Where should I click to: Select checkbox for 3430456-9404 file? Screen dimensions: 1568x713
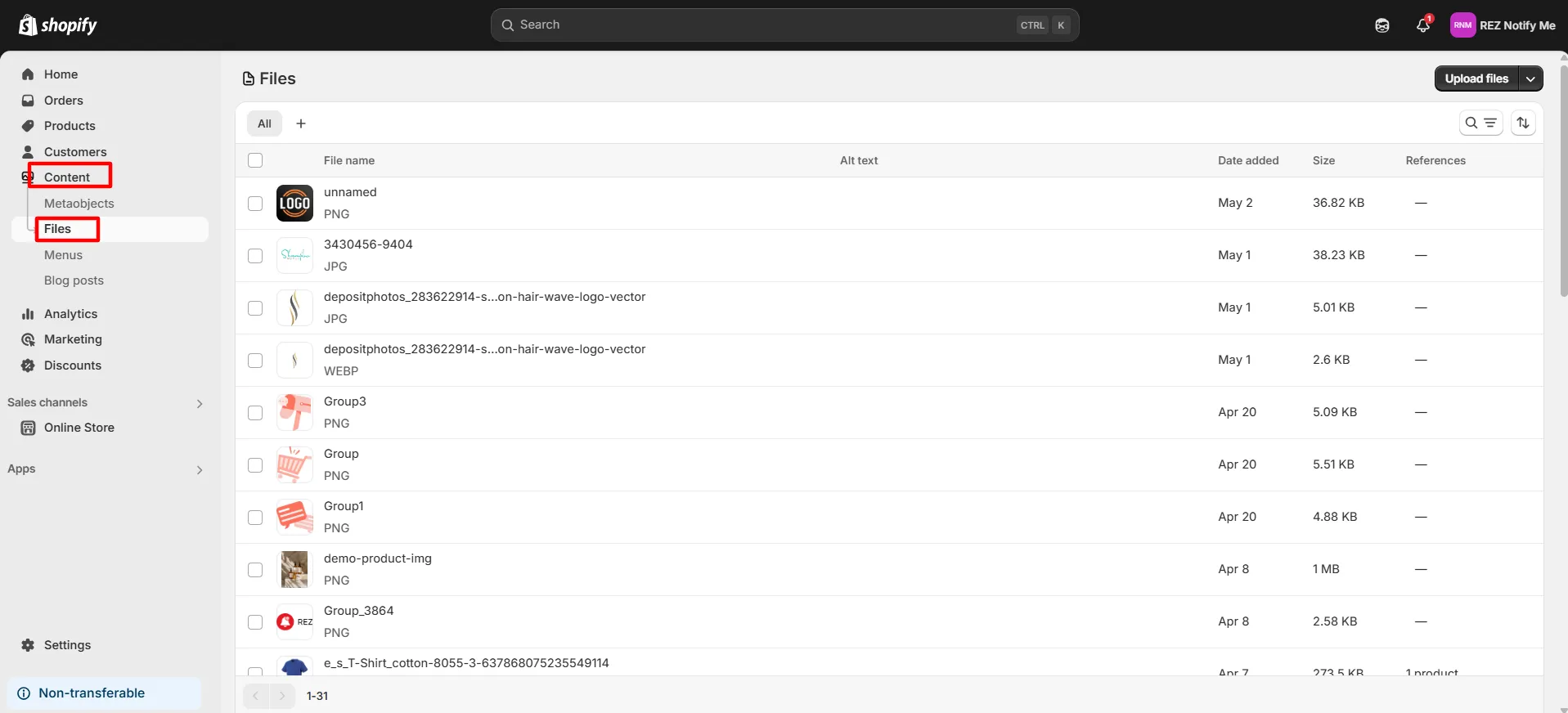(255, 256)
